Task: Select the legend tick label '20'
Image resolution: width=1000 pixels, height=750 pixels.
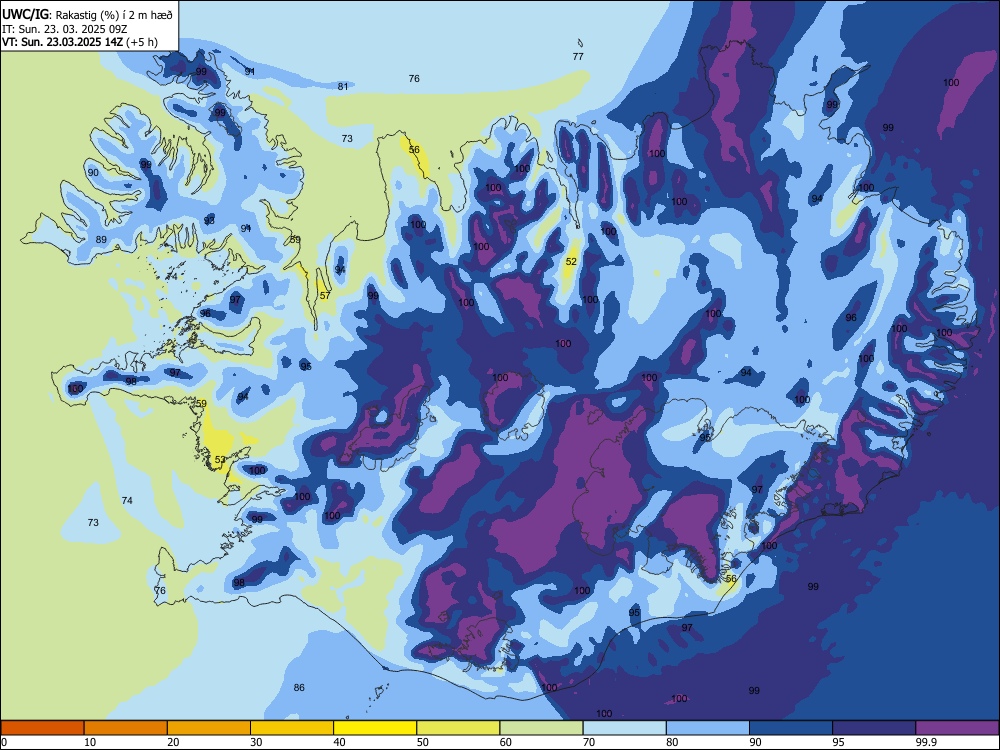Action: 173,742
